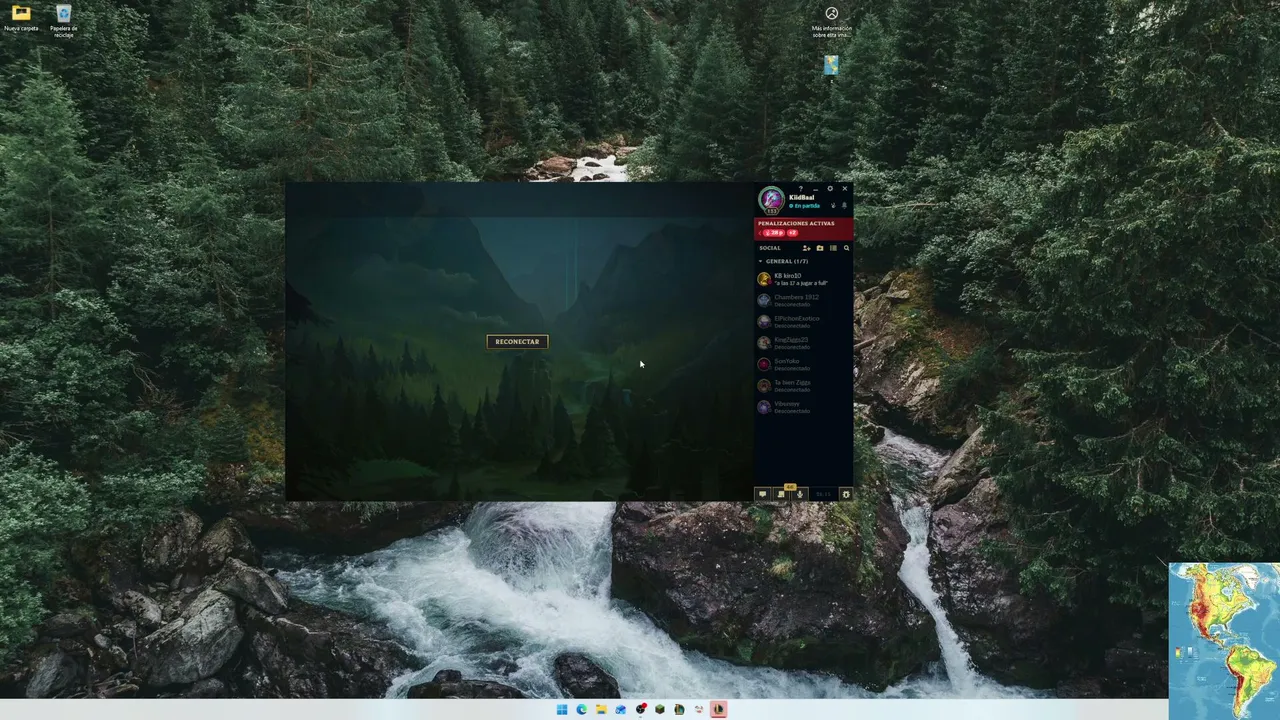1280x720 pixels.
Task: Select friend ElPichonExotico
Action: 804,321
